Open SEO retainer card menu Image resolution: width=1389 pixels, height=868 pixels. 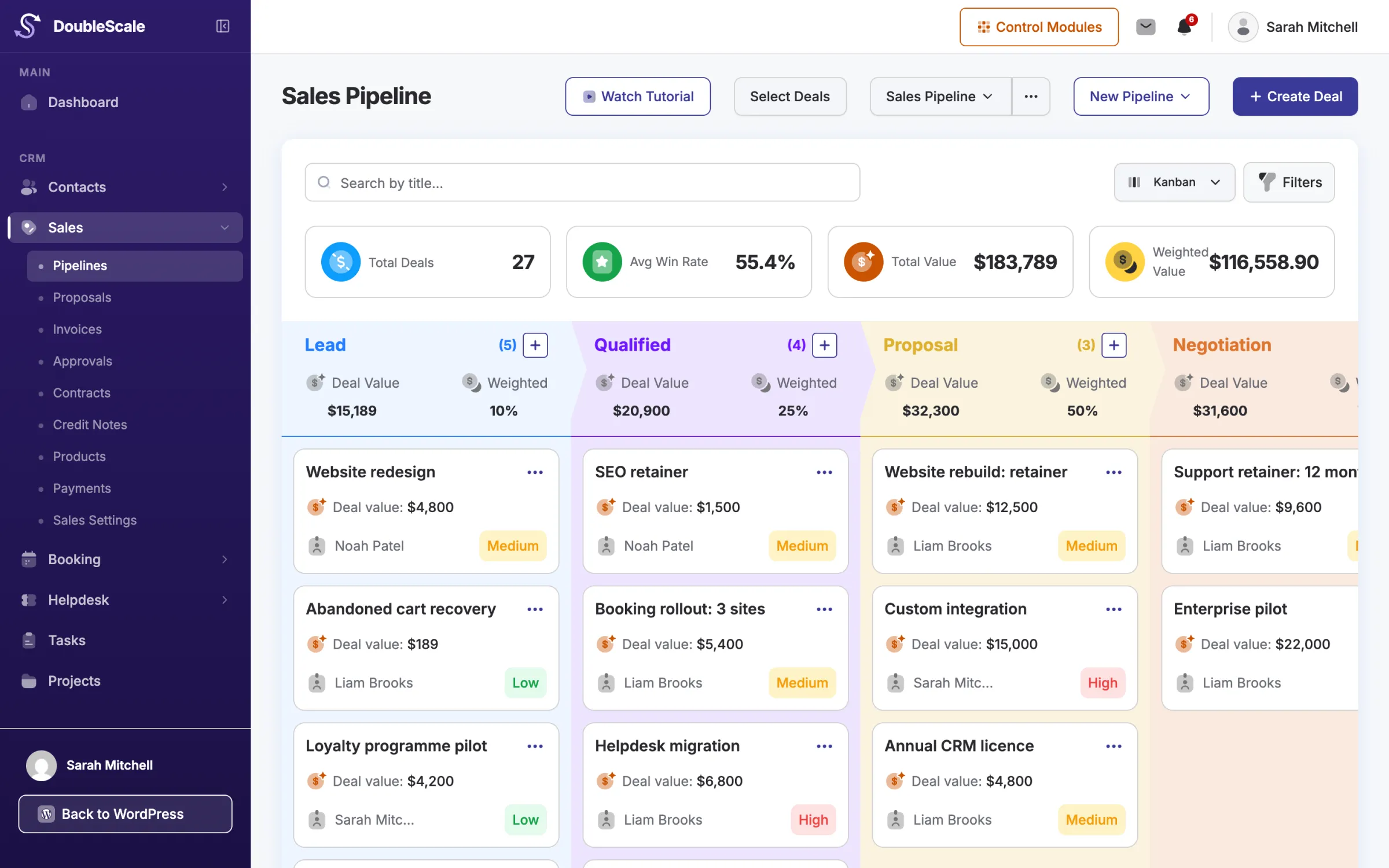[825, 472]
